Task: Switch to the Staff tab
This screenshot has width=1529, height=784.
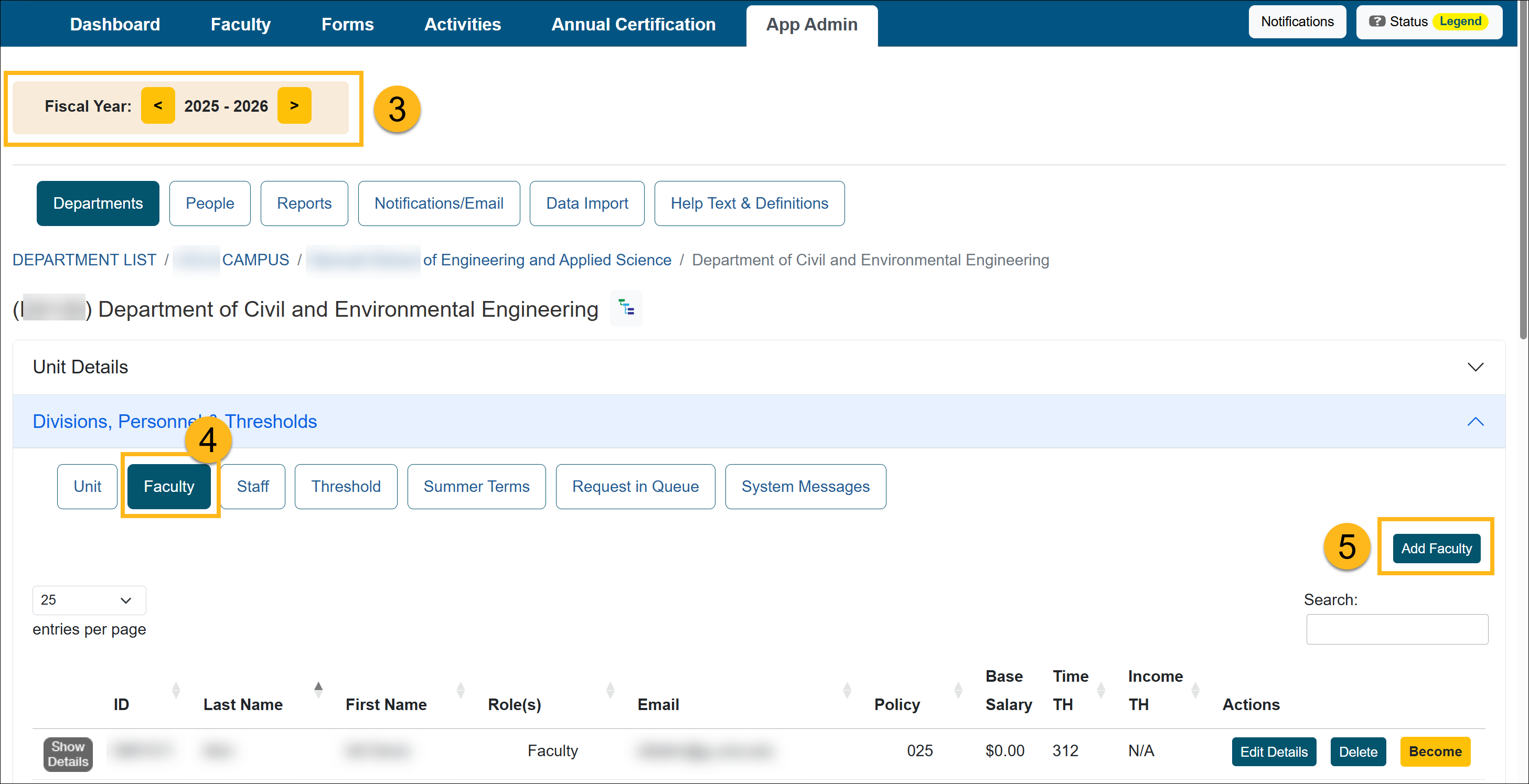Action: [x=252, y=486]
